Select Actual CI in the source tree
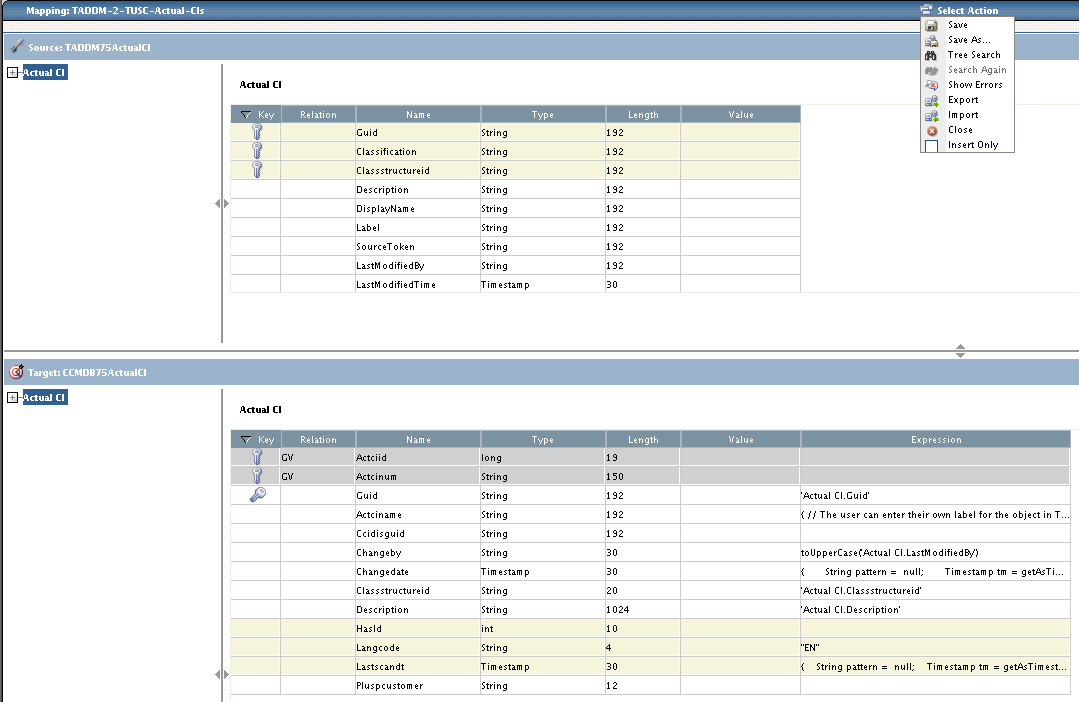The width and height of the screenshot is (1079, 702). pyautogui.click(x=45, y=72)
